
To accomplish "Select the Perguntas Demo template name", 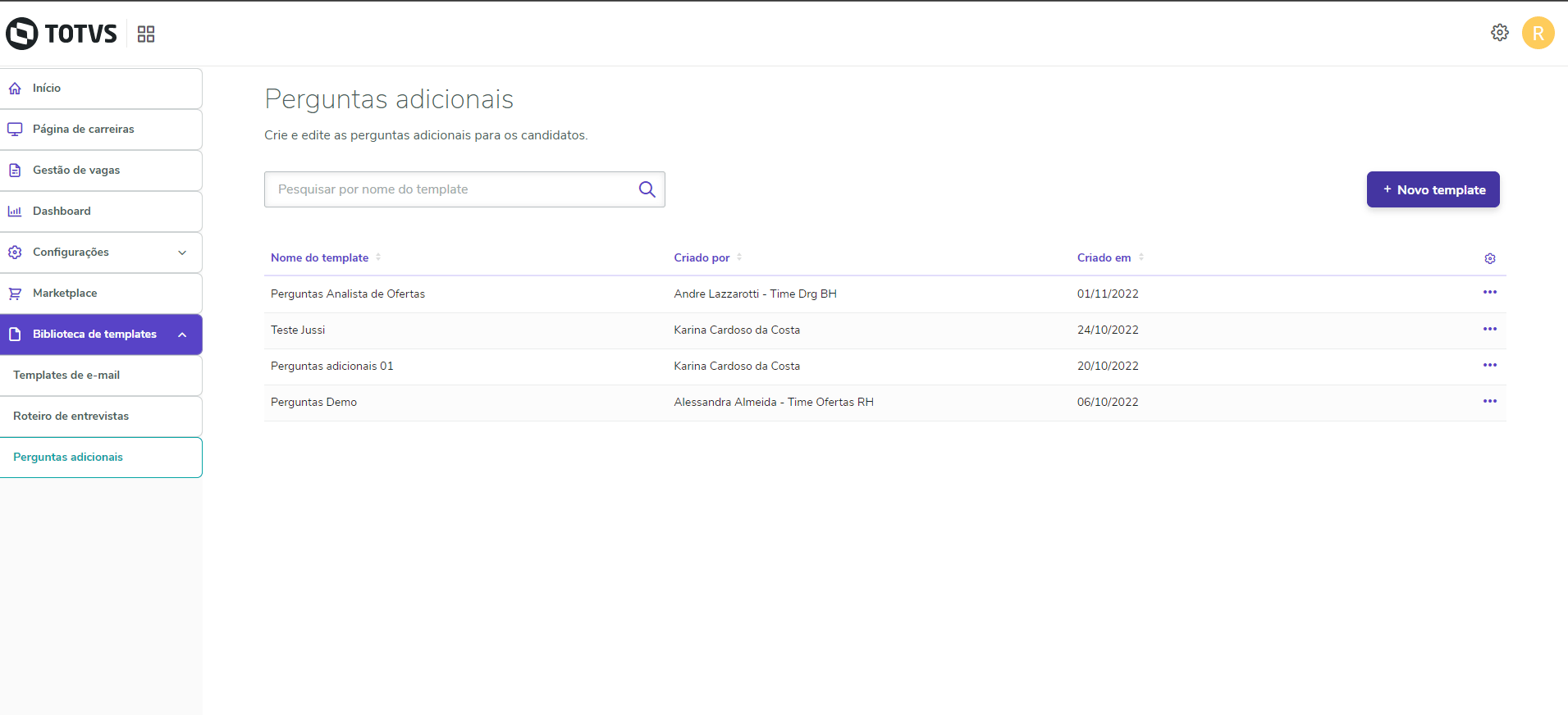I will (x=313, y=402).
